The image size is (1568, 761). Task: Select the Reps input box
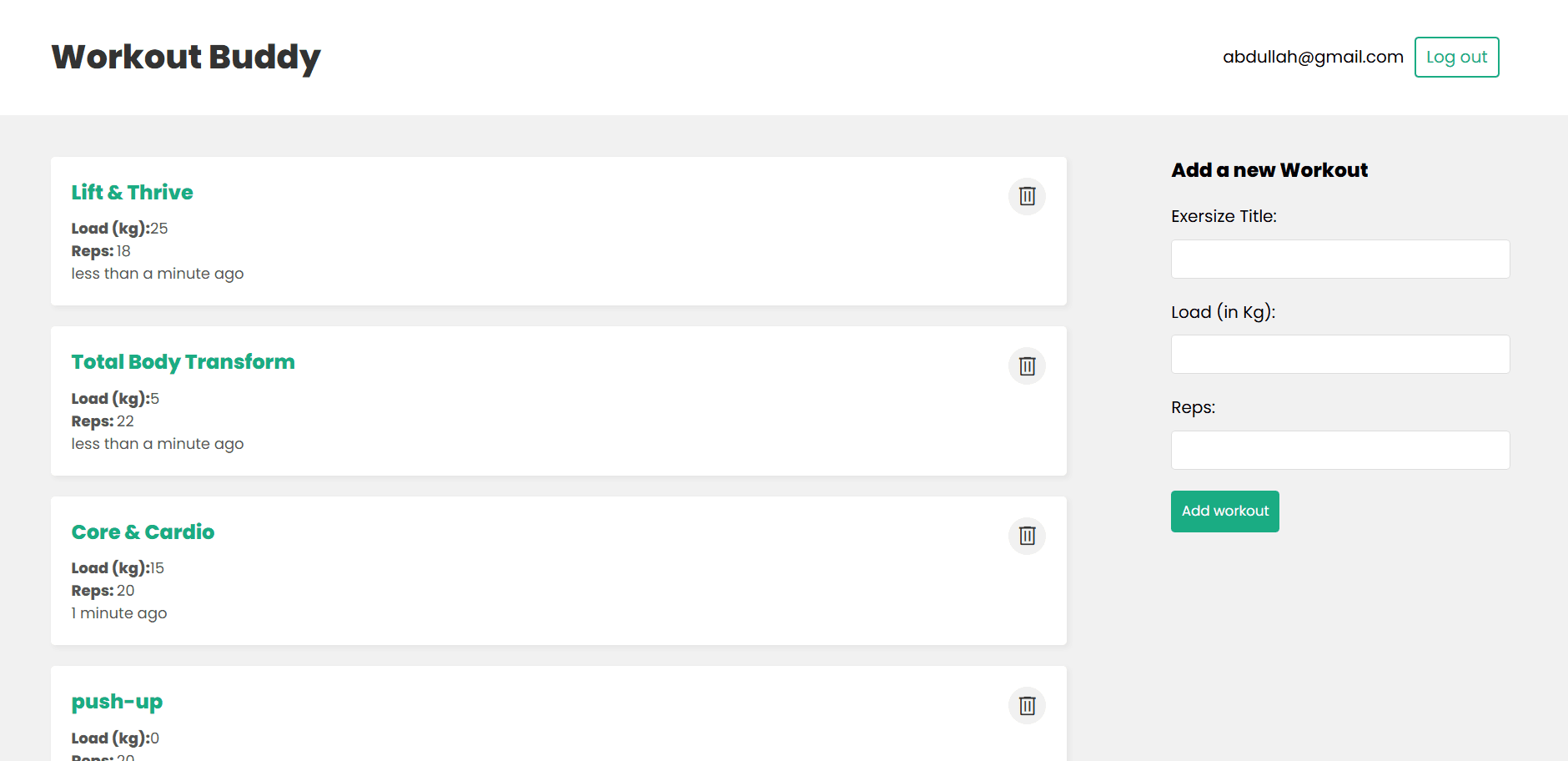[x=1339, y=451]
